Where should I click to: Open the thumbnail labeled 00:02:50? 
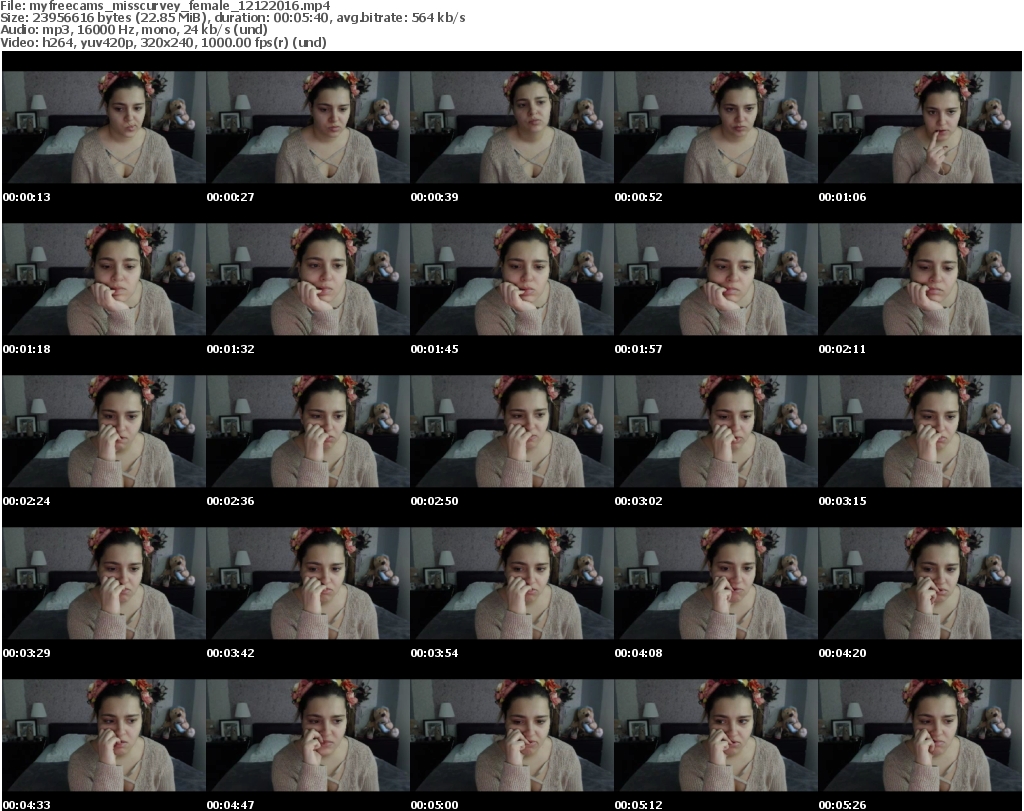512,432
